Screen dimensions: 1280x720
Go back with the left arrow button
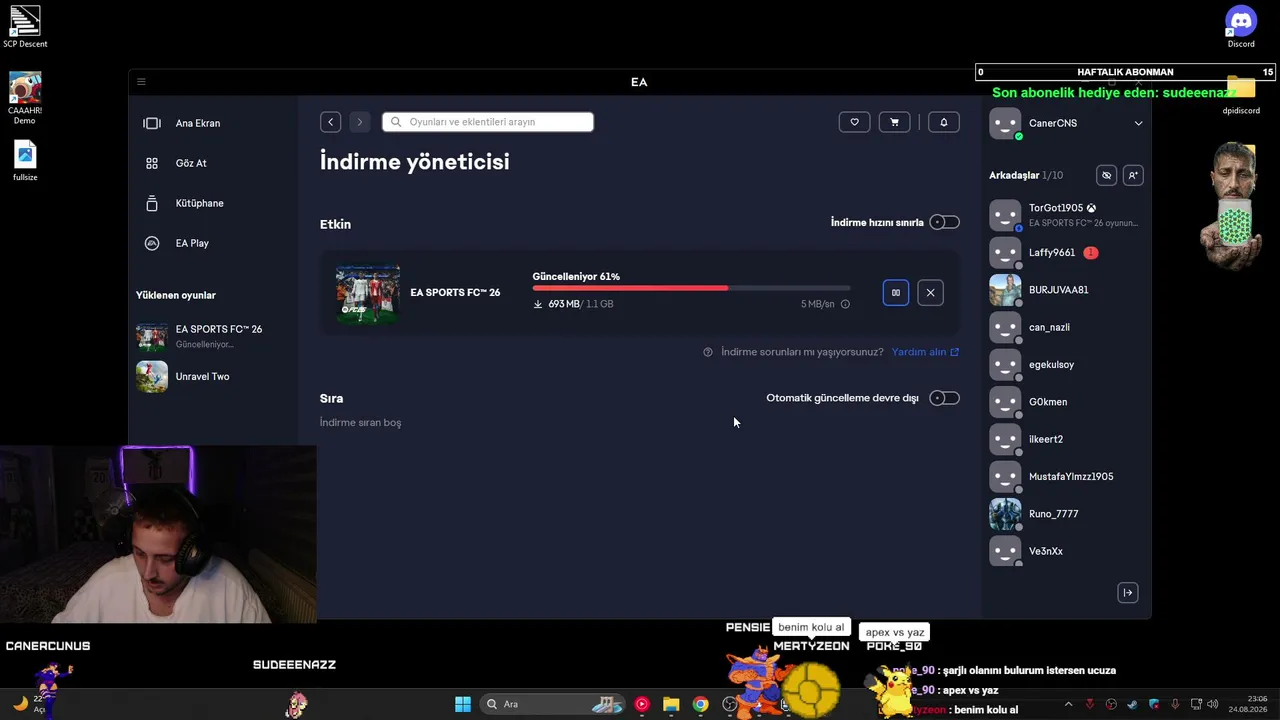(330, 122)
